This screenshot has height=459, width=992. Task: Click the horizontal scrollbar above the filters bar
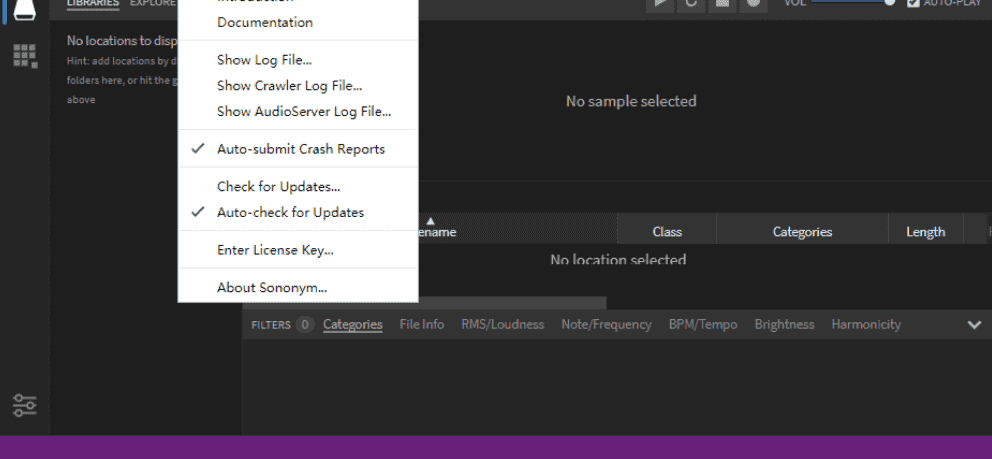(511, 303)
